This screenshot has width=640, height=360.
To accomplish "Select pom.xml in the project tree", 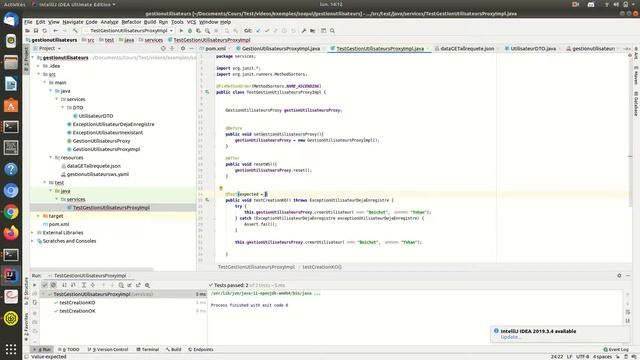I will [x=59, y=224].
